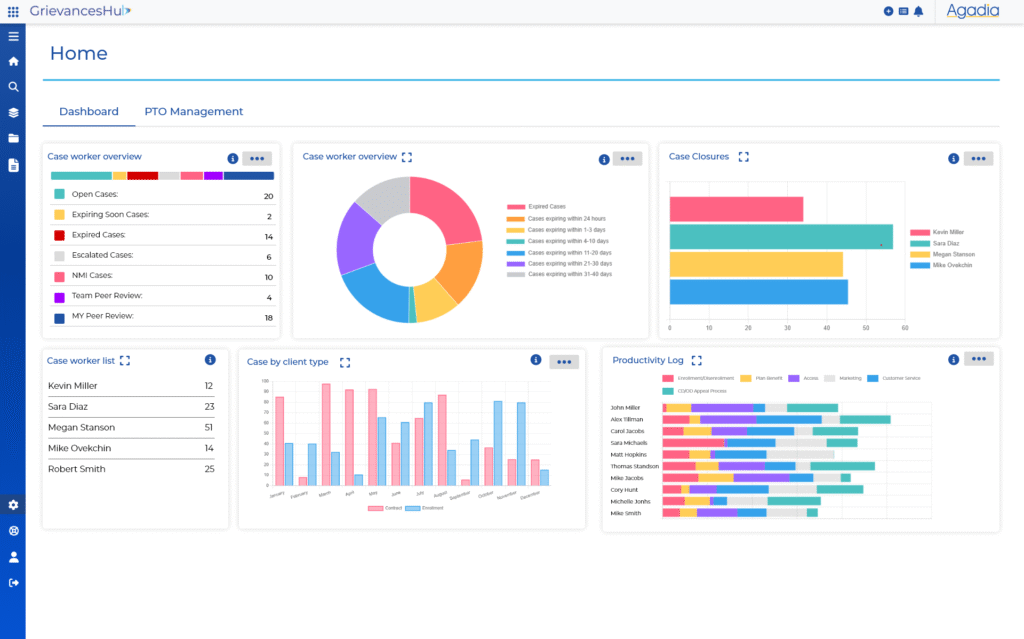Switch to the PTO Management tab
Viewport: 1024px width, 639px height.
pyautogui.click(x=193, y=112)
